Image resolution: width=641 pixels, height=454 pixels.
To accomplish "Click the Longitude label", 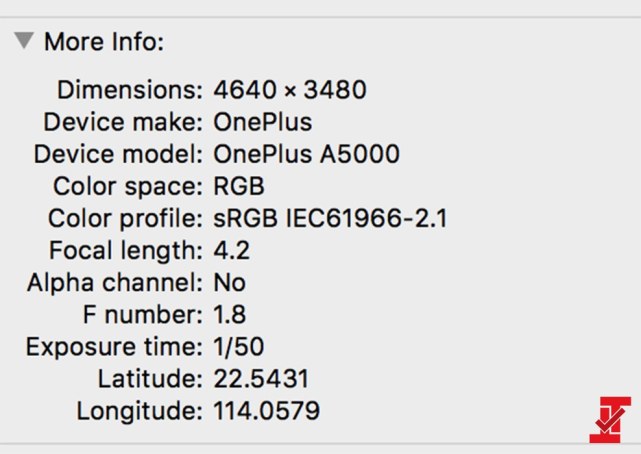I will point(140,411).
